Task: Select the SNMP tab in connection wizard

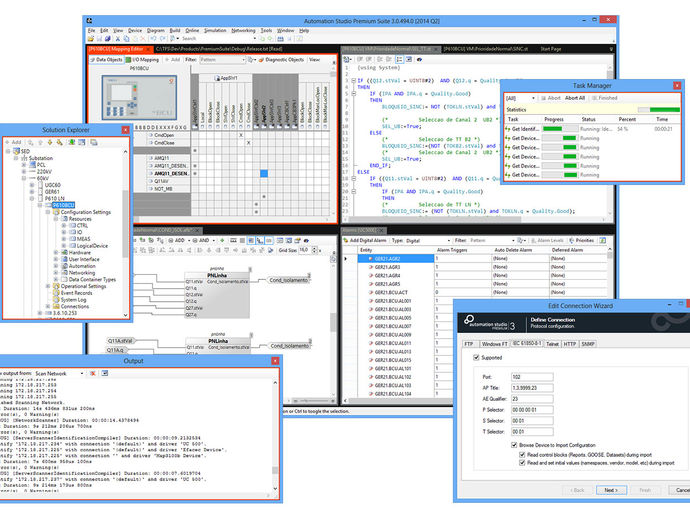Action: 588,344
